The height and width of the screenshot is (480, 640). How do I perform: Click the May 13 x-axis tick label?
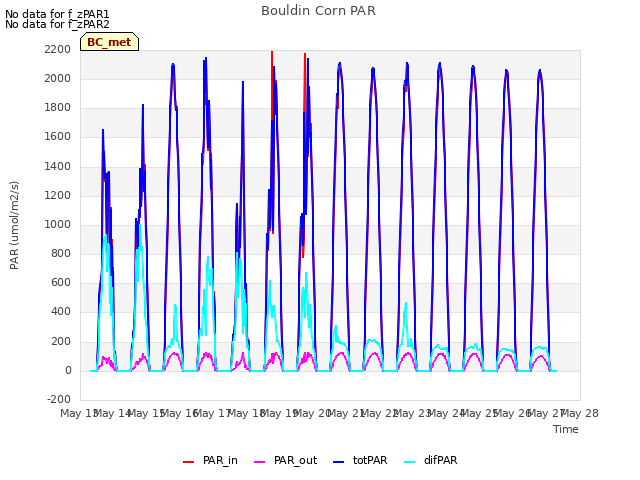pos(79,413)
